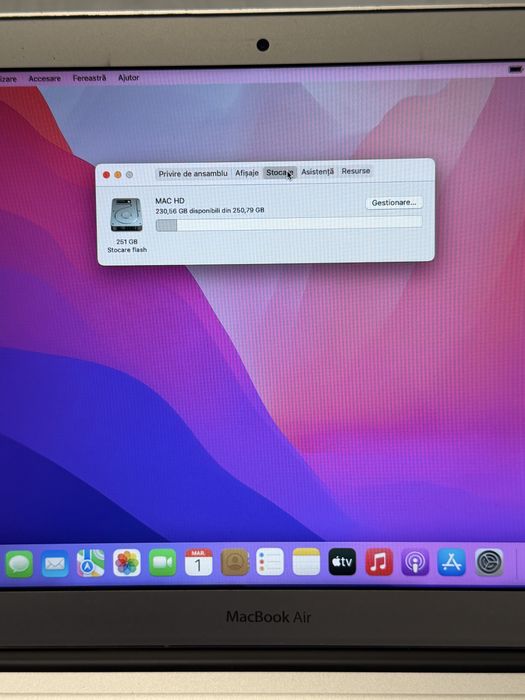The width and height of the screenshot is (525, 700).
Task: Launch Maps from the Dock
Action: click(x=91, y=563)
